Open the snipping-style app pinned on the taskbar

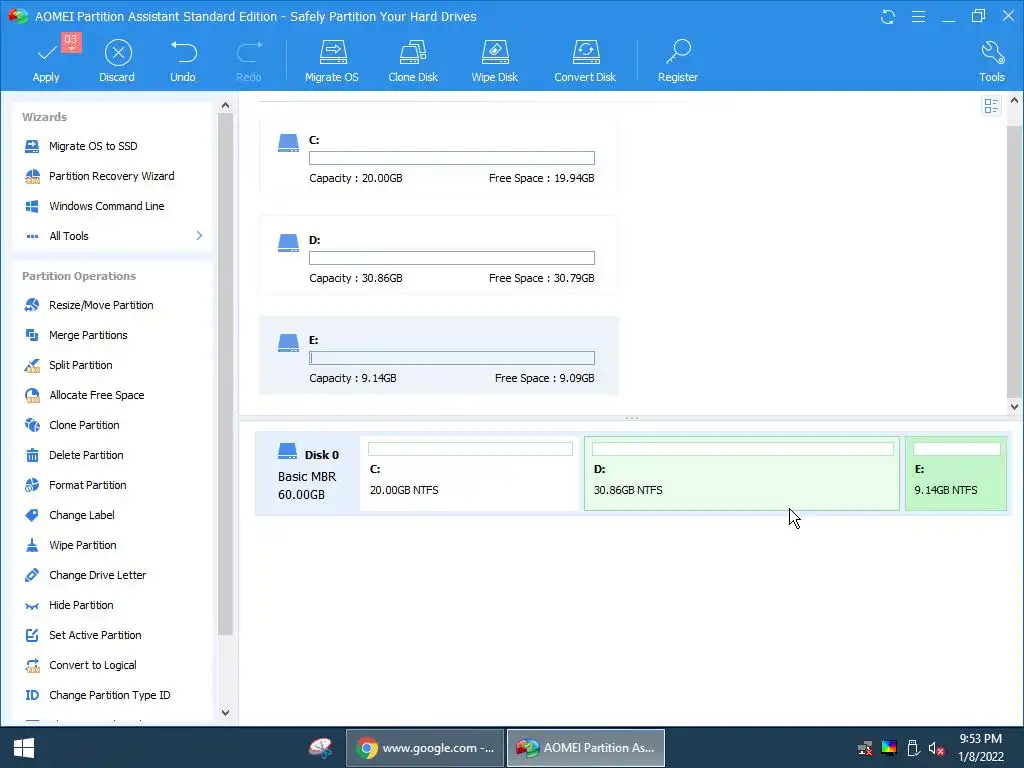tap(321, 748)
